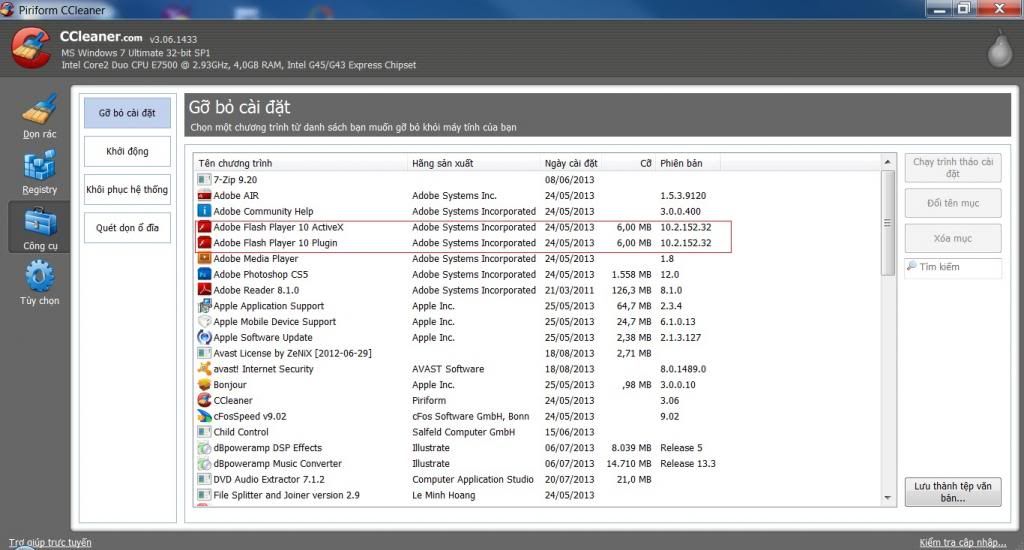
Task: Select the Adobe Photoshop CS5 icon
Action: (x=204, y=274)
